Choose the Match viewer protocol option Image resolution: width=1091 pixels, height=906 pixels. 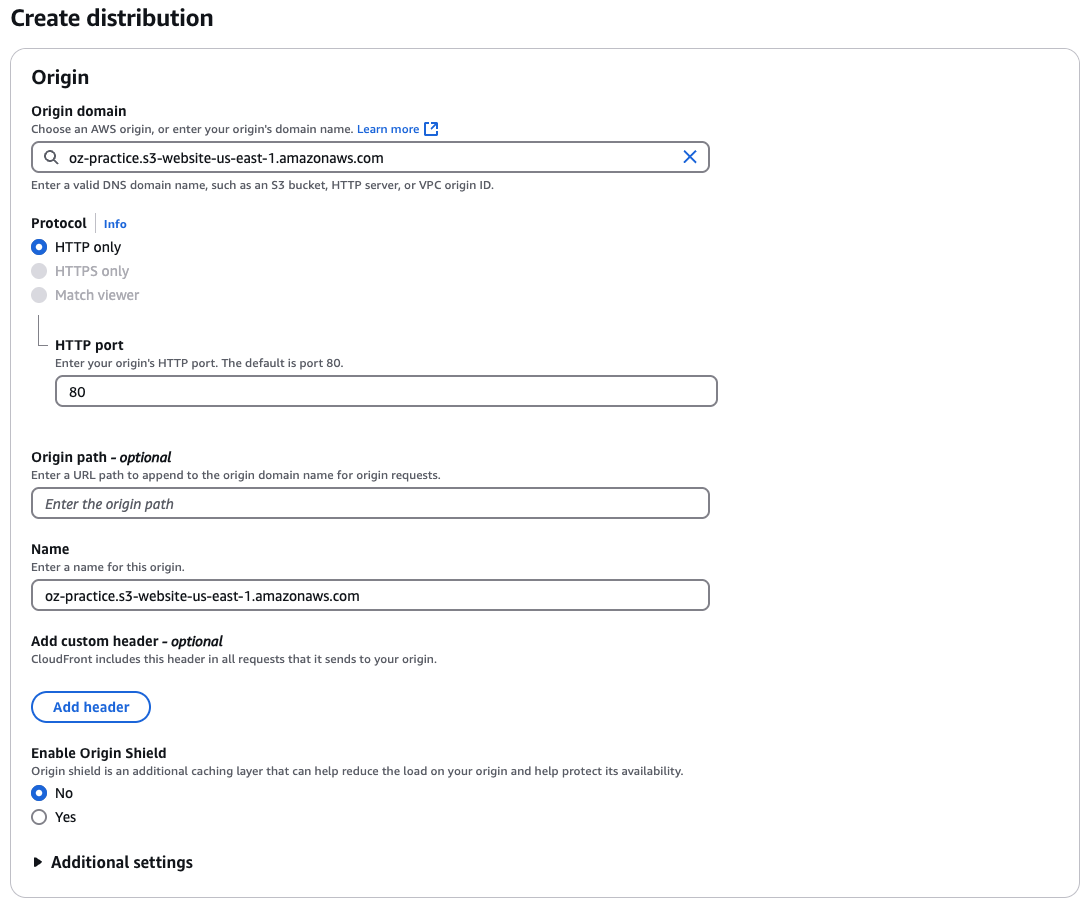click(x=39, y=295)
